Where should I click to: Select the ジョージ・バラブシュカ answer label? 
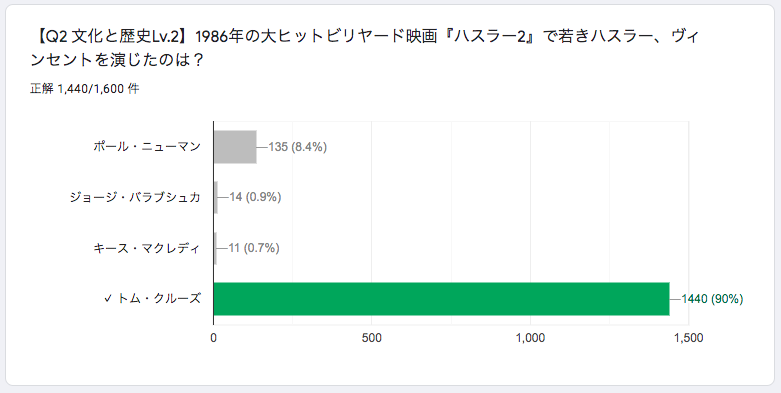(135, 197)
